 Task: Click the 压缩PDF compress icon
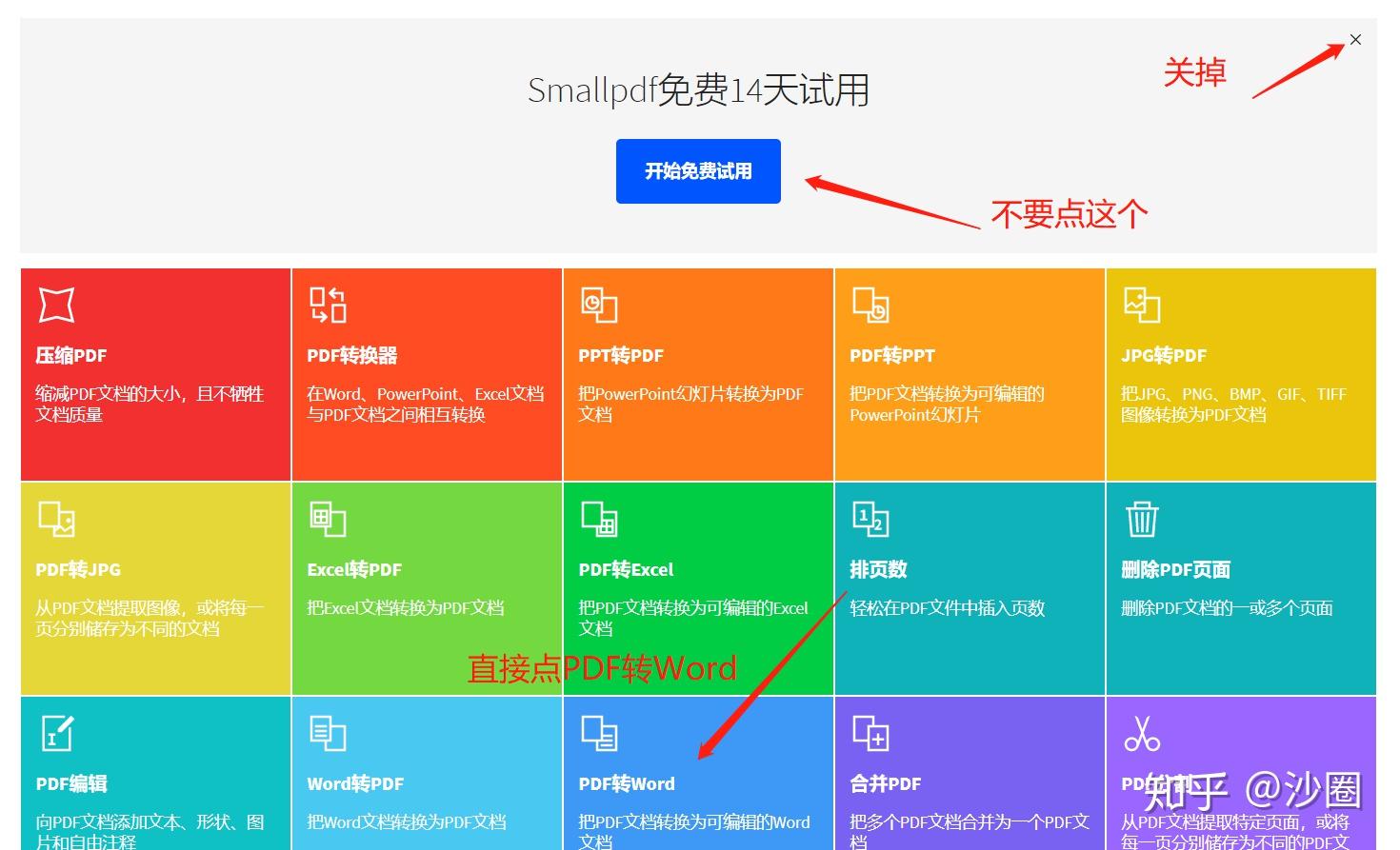pyautogui.click(x=56, y=305)
